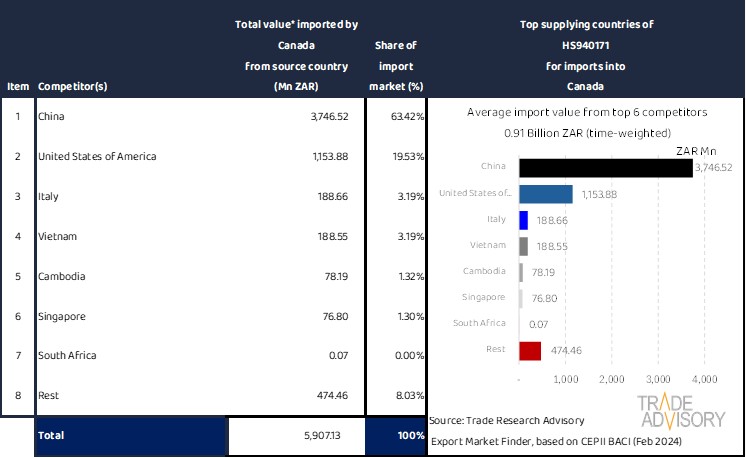
Task: Click the Item column header
Action: tap(17, 86)
